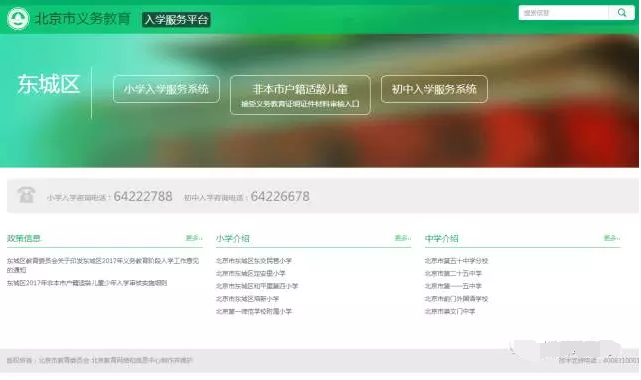This screenshot has height=380, width=641.
Task: Click the 北京市义务教育 circular logo
Action: tap(18, 18)
